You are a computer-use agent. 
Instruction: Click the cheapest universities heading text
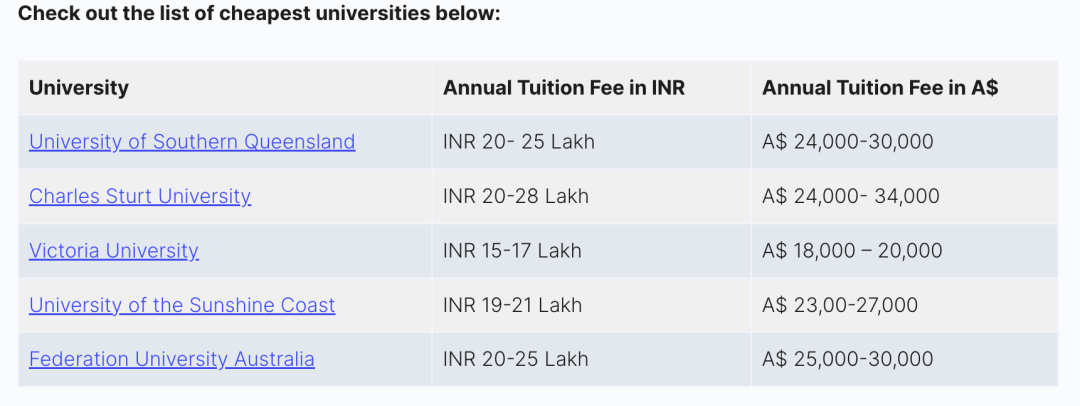(259, 14)
